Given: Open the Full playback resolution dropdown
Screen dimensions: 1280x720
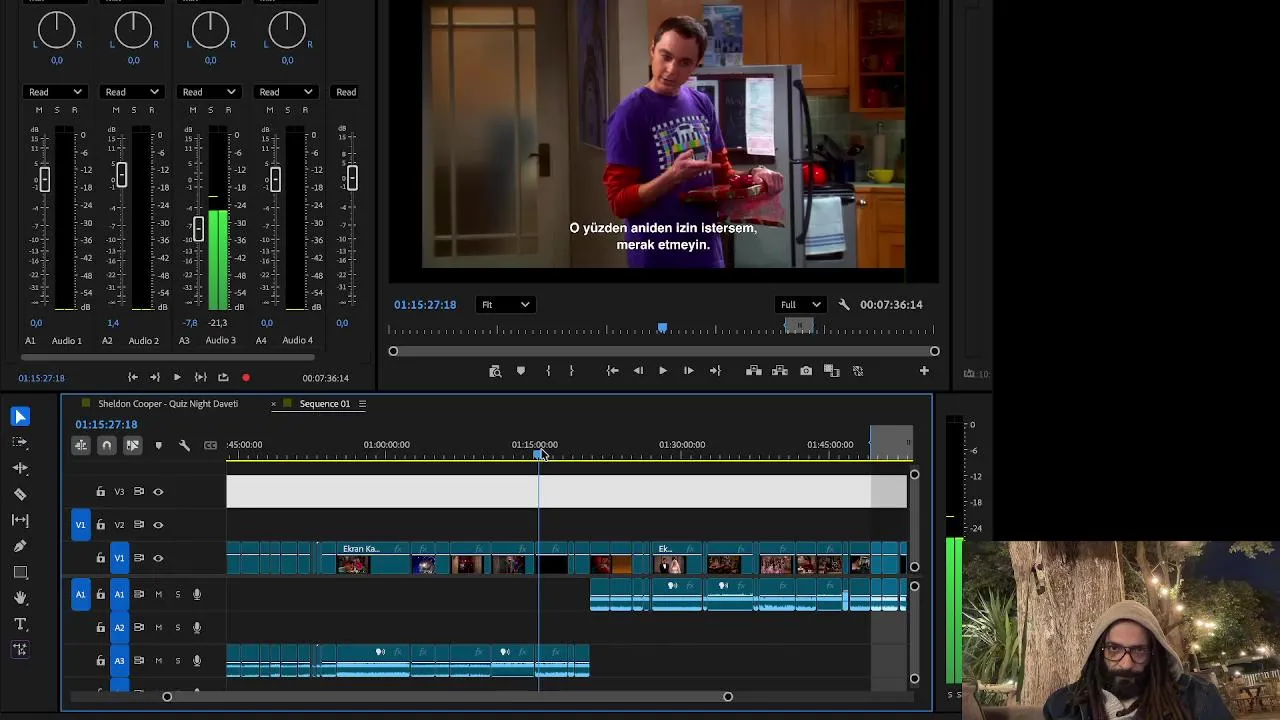Looking at the screenshot, I should pyautogui.click(x=801, y=305).
